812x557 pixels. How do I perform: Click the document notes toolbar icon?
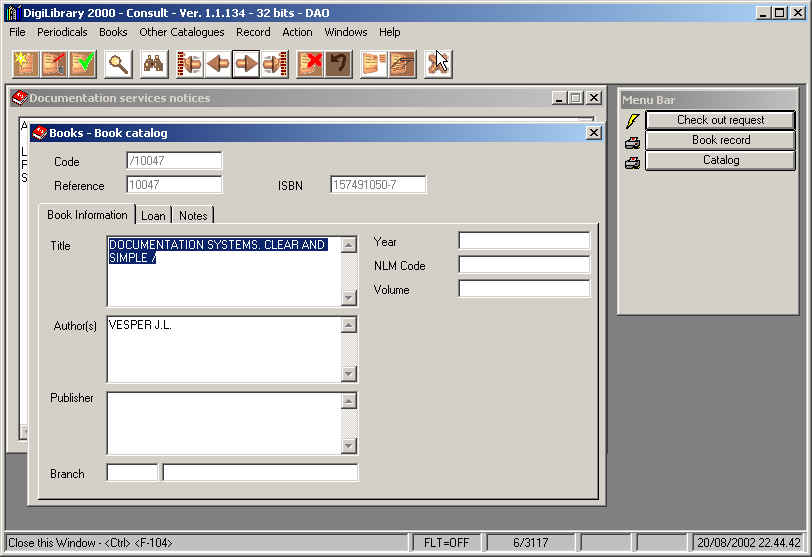374,64
